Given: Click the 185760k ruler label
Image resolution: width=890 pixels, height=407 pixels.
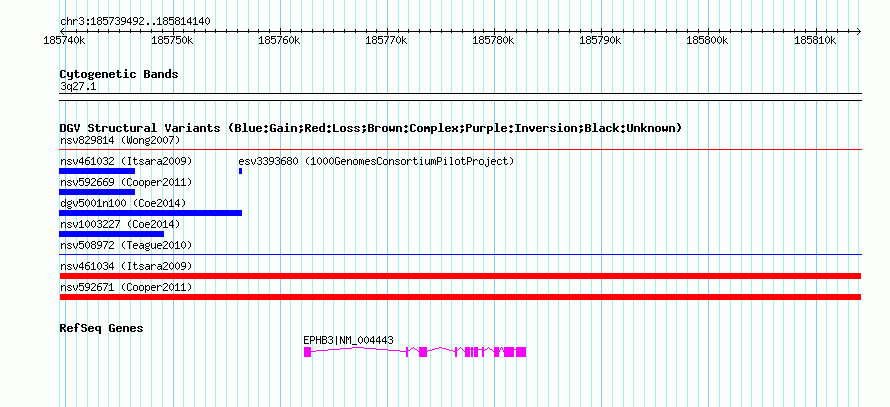Looking at the screenshot, I should pyautogui.click(x=279, y=41).
